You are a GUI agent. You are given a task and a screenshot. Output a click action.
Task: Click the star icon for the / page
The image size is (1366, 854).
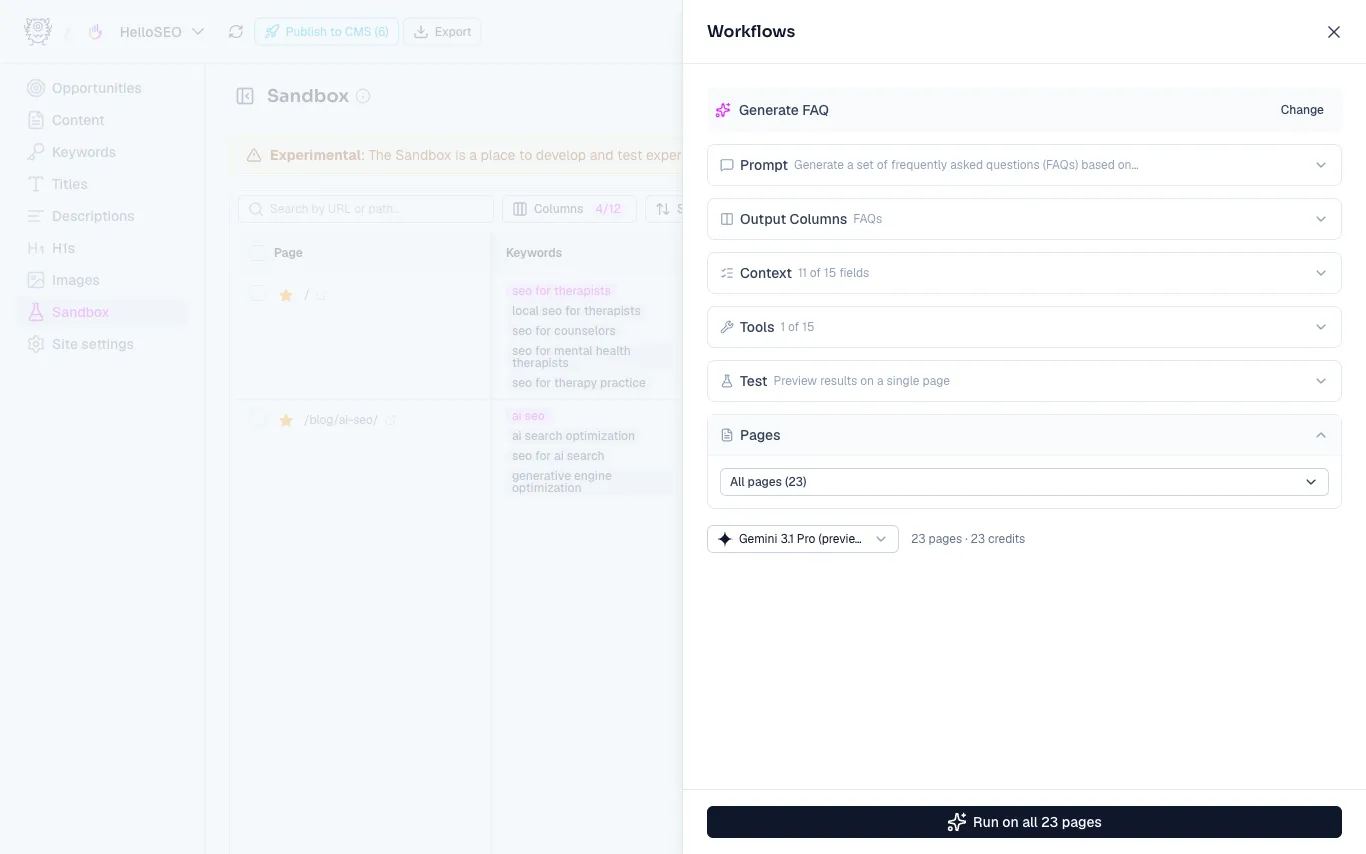click(x=286, y=295)
